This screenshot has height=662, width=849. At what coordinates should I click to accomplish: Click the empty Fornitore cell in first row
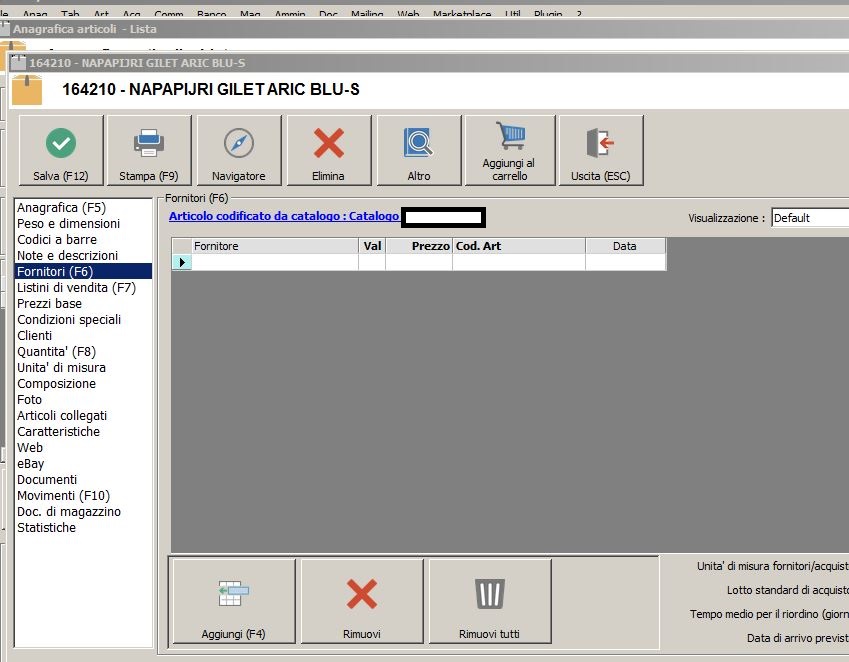(x=275, y=262)
